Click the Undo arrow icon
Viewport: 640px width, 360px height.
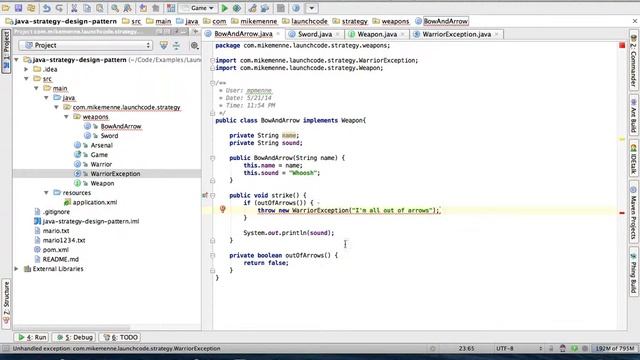[x=47, y=8]
